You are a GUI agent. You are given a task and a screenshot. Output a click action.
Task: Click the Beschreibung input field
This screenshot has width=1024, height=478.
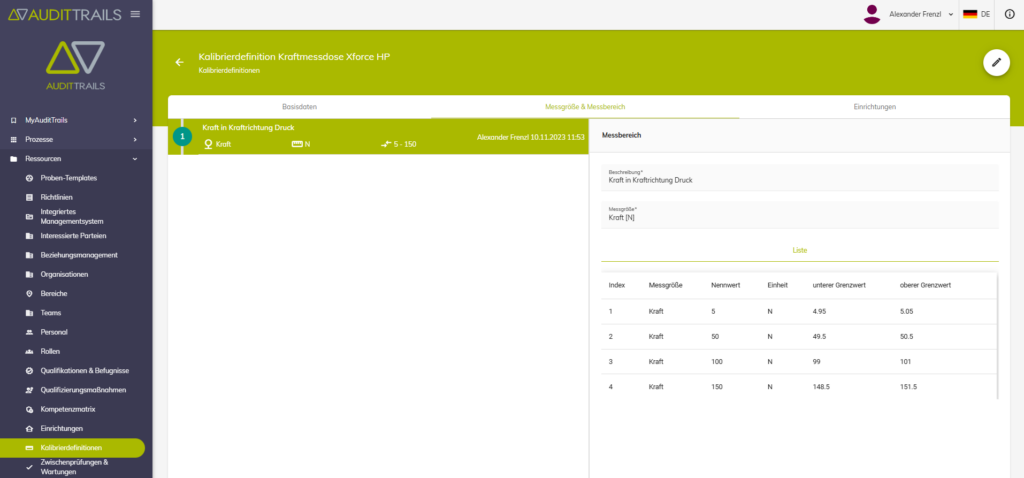click(799, 180)
